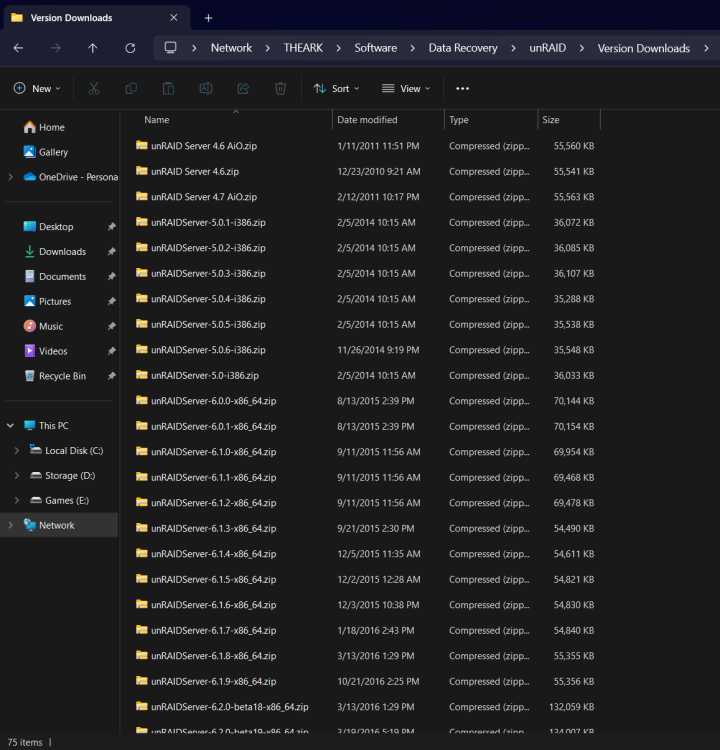Viewport: 720px width, 750px height.
Task: Navigate to Network in breadcrumb
Action: [232, 48]
